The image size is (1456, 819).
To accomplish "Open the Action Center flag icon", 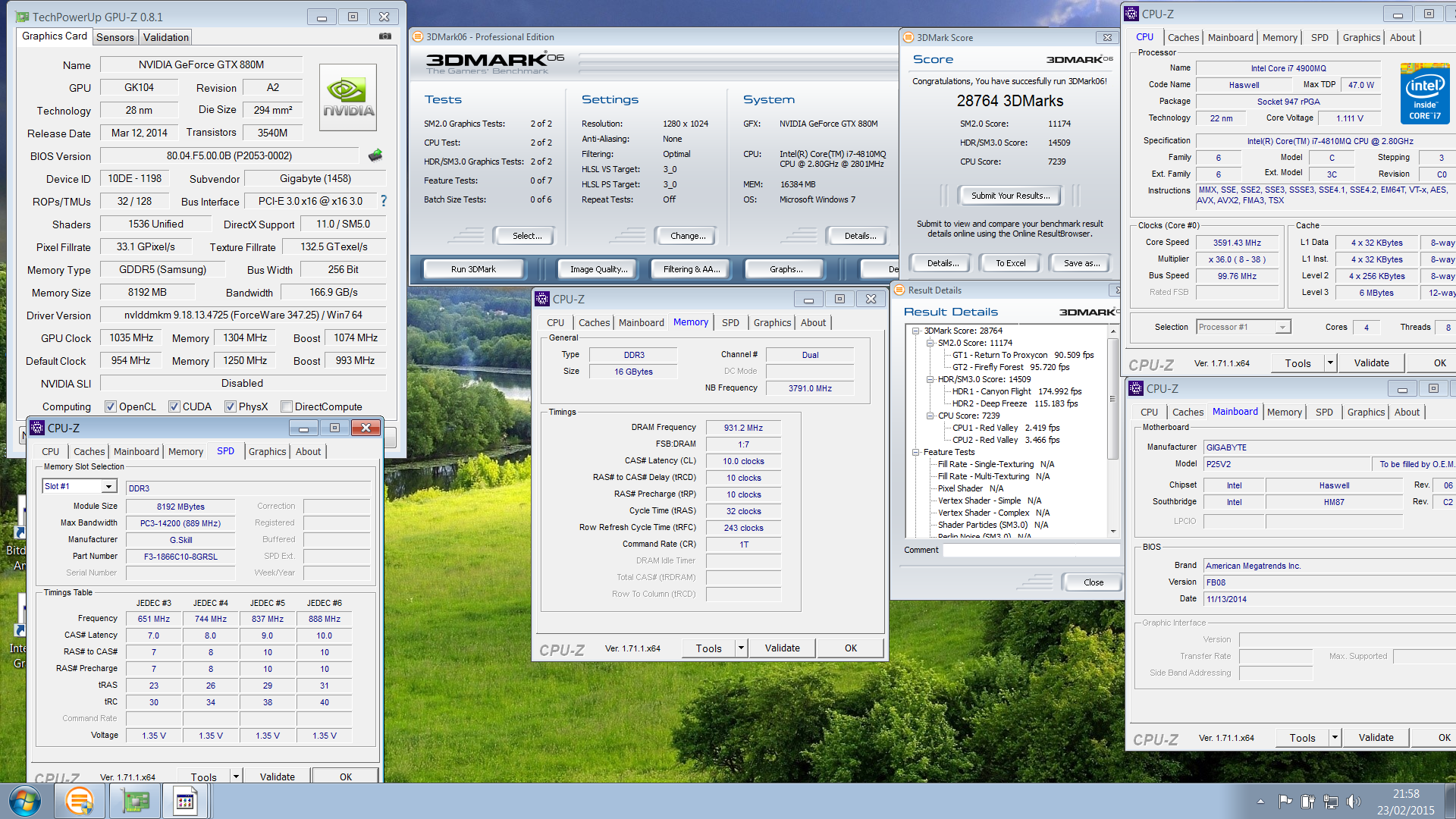I will pos(1285,801).
